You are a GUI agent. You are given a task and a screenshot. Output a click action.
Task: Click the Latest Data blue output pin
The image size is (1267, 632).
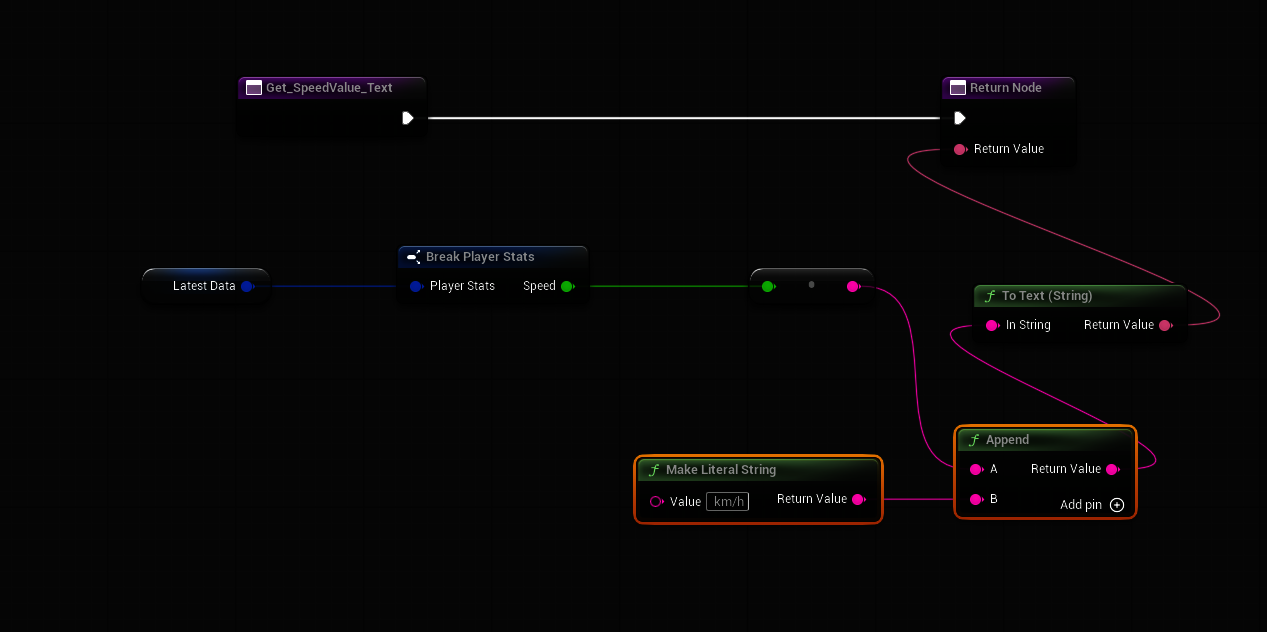point(246,286)
